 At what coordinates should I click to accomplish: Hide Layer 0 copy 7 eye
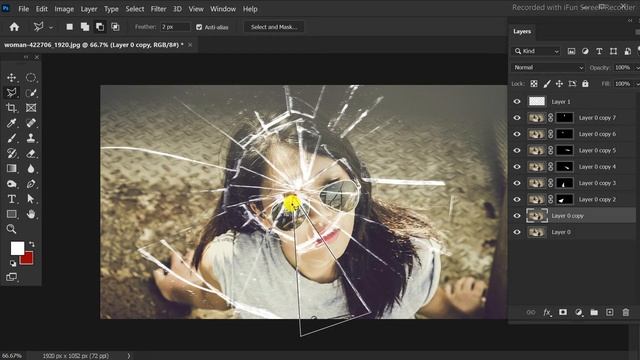click(517, 118)
